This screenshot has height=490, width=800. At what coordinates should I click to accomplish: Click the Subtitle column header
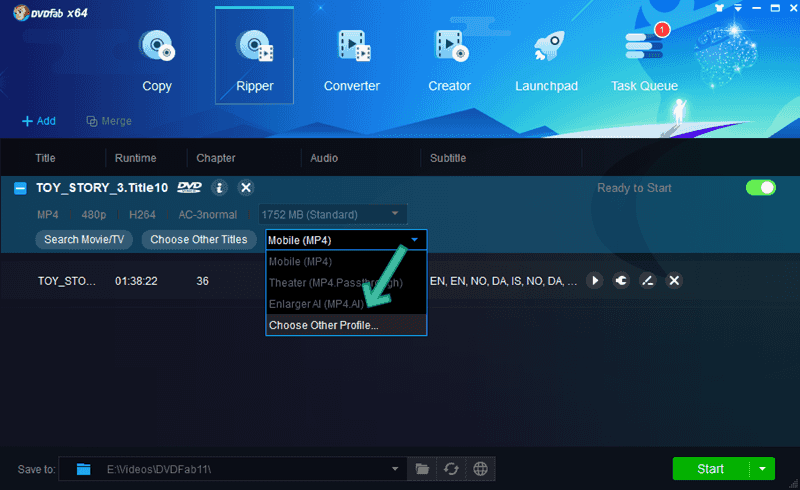coord(448,158)
